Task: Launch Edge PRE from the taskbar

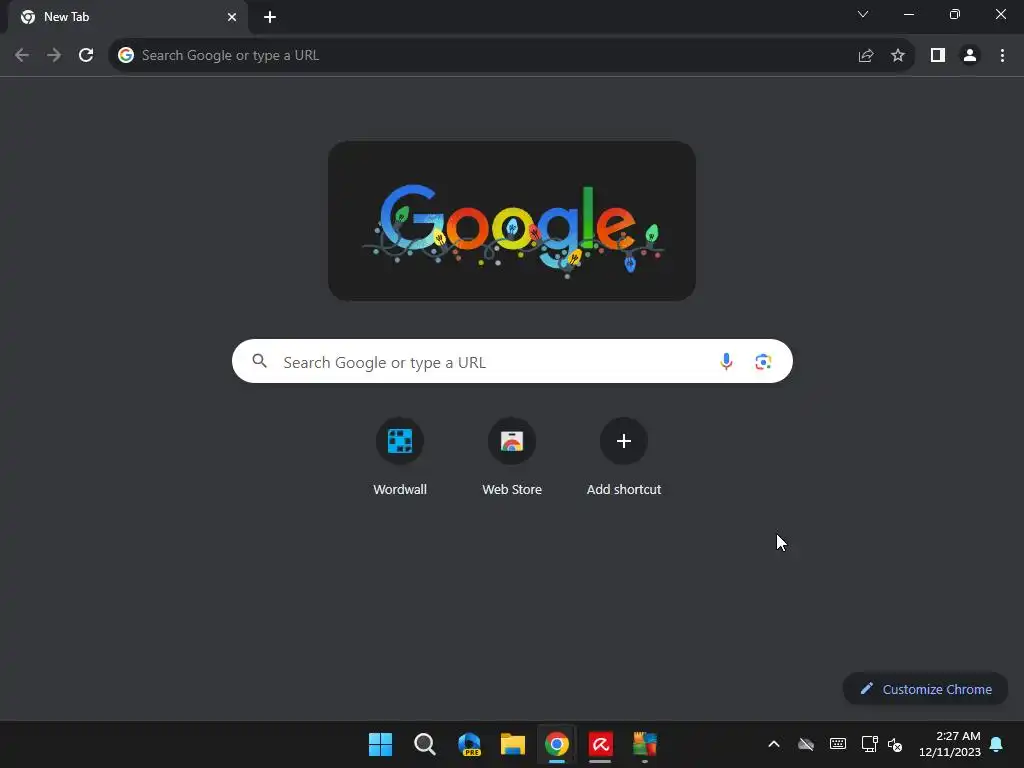Action: tap(469, 744)
